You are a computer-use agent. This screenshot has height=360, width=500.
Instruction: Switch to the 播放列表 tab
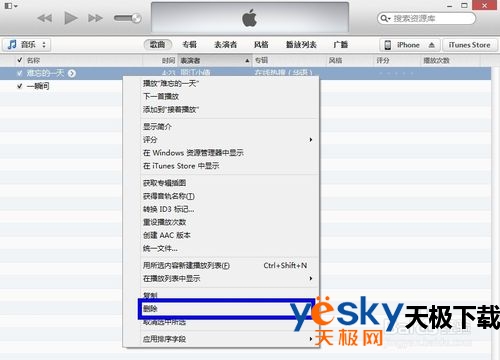[301, 44]
